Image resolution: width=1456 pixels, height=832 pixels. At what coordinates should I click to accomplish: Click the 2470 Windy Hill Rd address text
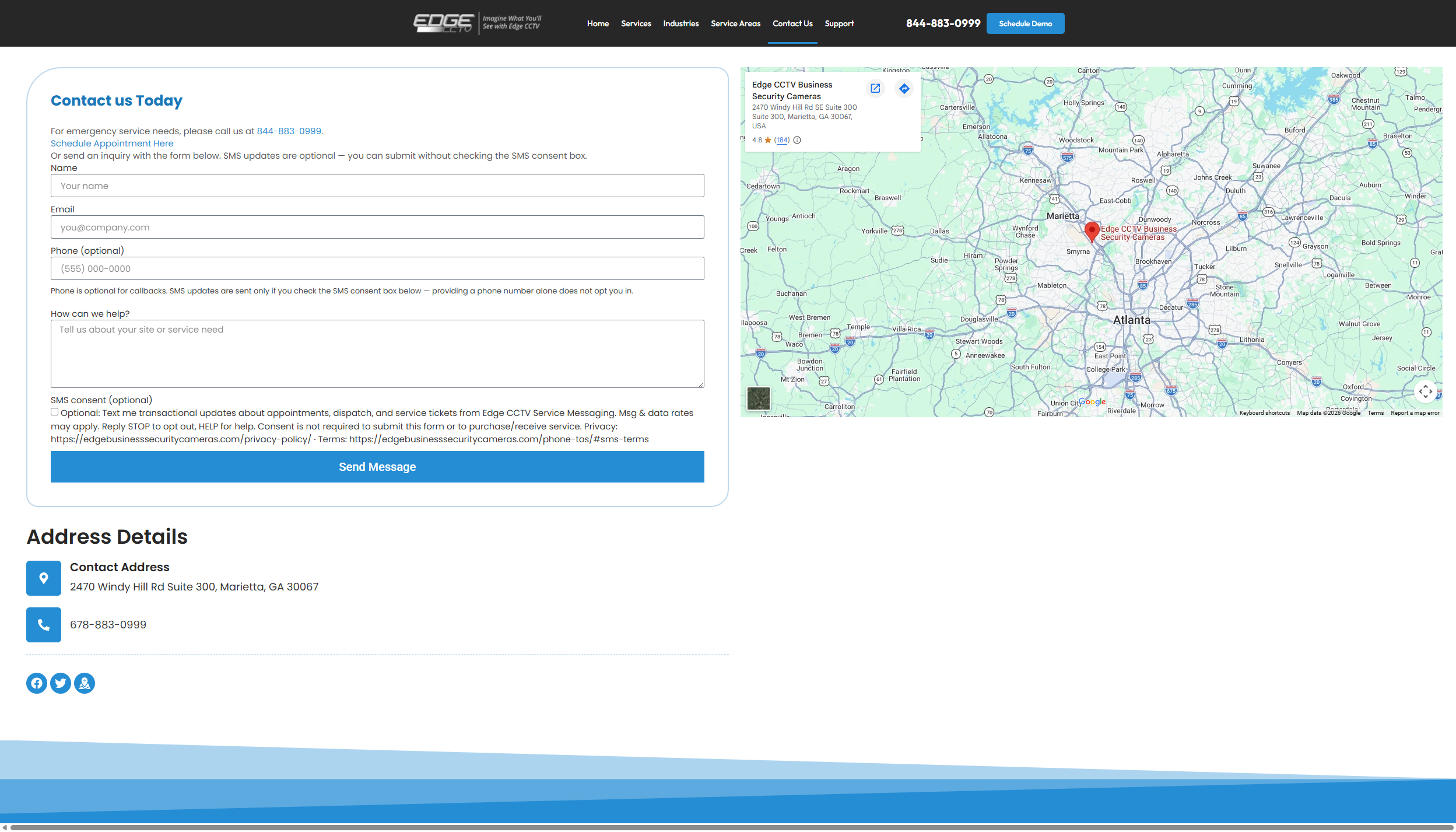(x=194, y=587)
